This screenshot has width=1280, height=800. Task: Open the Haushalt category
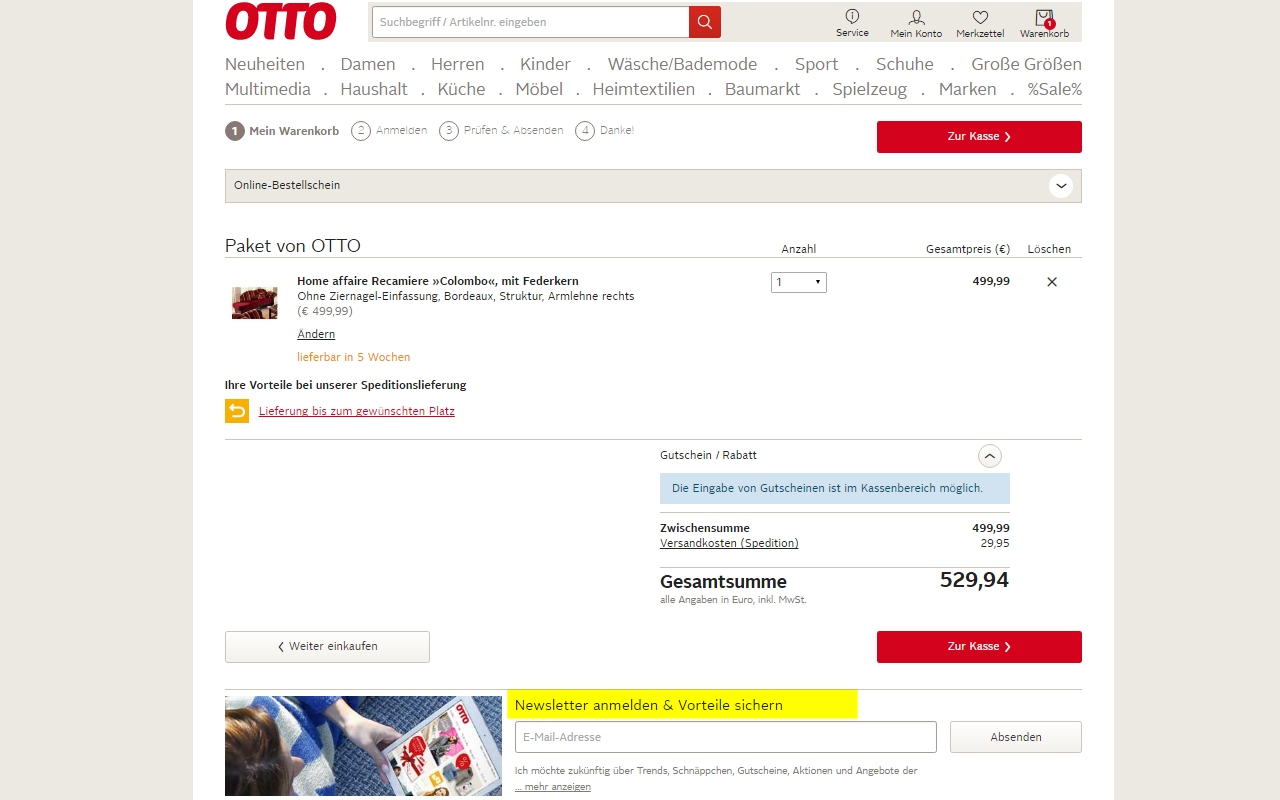click(374, 89)
